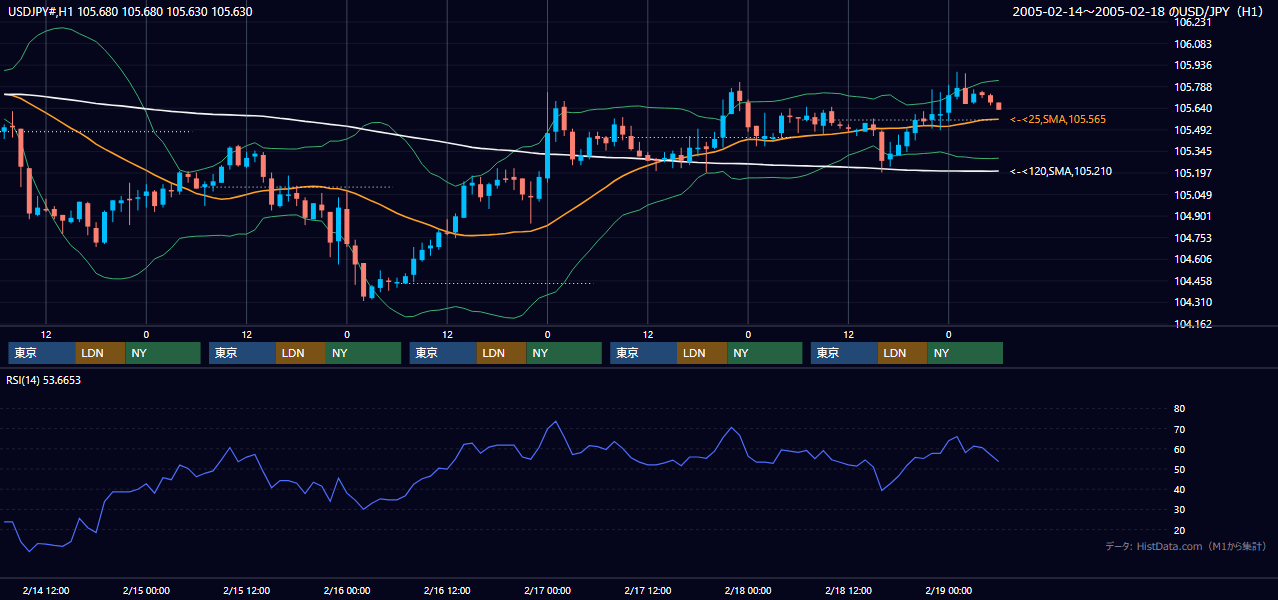Pick the 105.492 price axis value
1278x600 pixels.
pos(1193,130)
